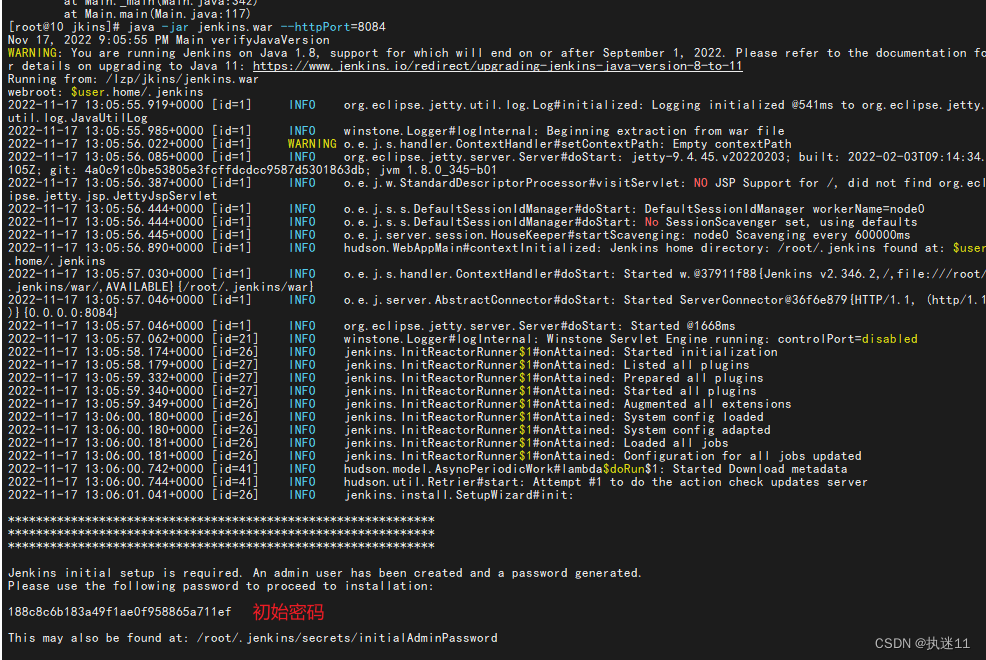Click the java -jar jenkins.war command text
The width and height of the screenshot is (986, 660).
pos(200,27)
